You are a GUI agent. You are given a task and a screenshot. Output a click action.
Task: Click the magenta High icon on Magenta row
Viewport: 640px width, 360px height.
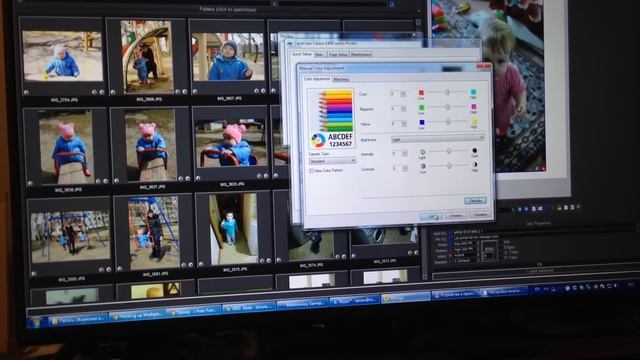[x=473, y=107]
